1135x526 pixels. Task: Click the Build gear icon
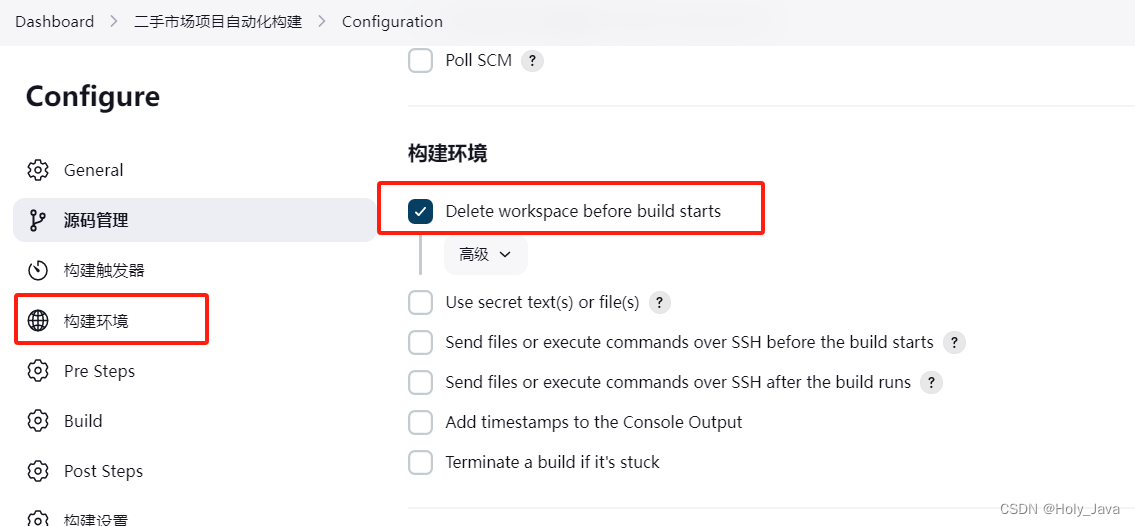(x=38, y=421)
